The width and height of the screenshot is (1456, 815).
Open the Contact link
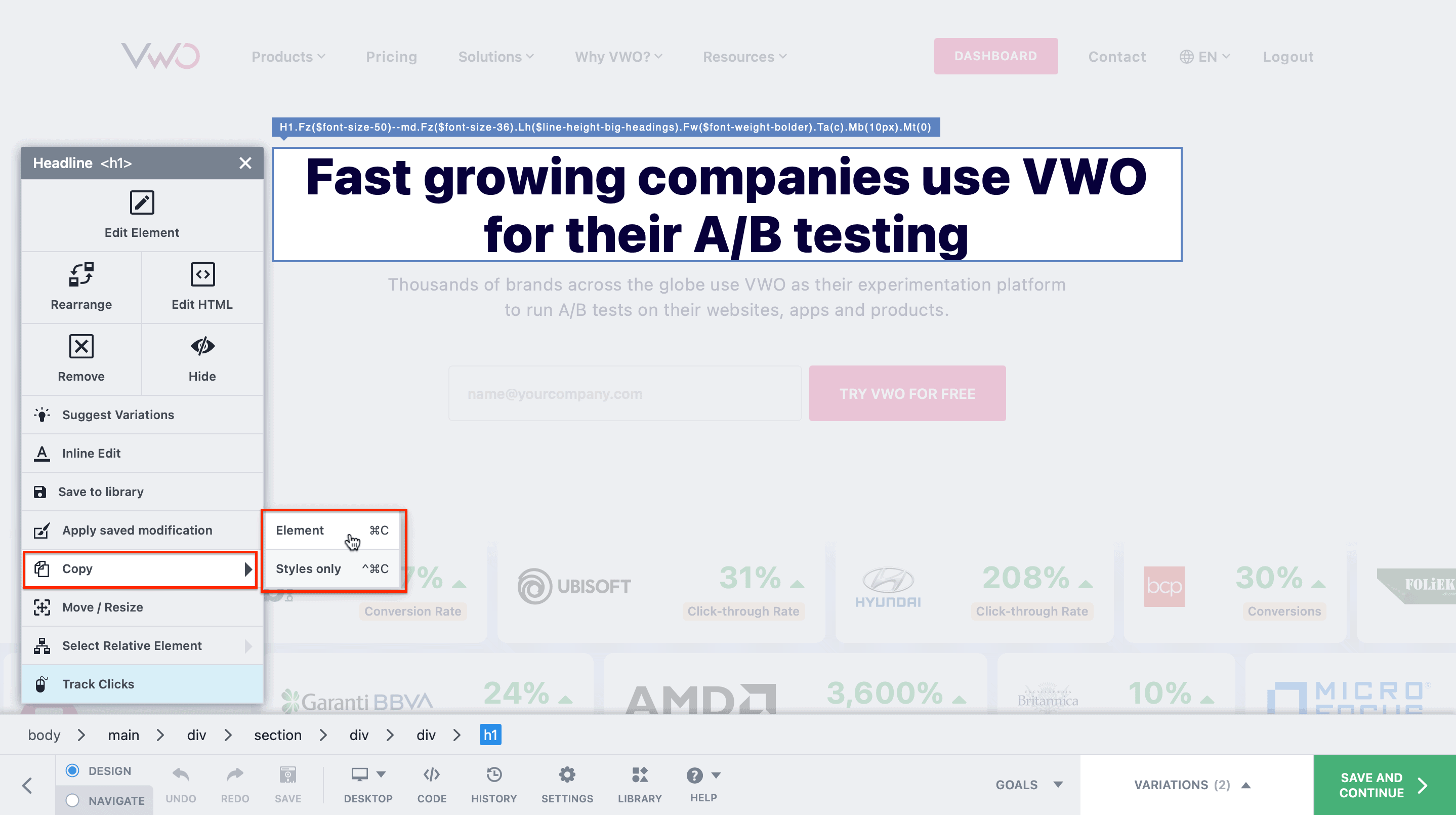[x=1117, y=57]
